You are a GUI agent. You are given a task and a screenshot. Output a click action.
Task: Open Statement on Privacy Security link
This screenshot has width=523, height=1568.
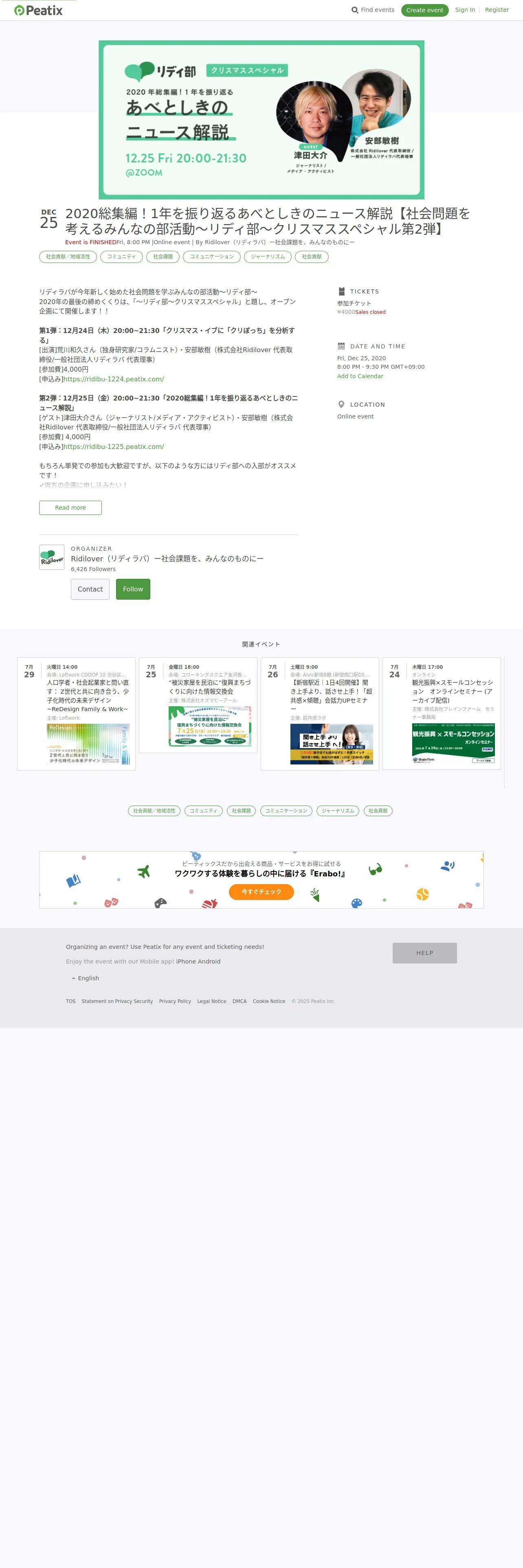[x=117, y=1001]
